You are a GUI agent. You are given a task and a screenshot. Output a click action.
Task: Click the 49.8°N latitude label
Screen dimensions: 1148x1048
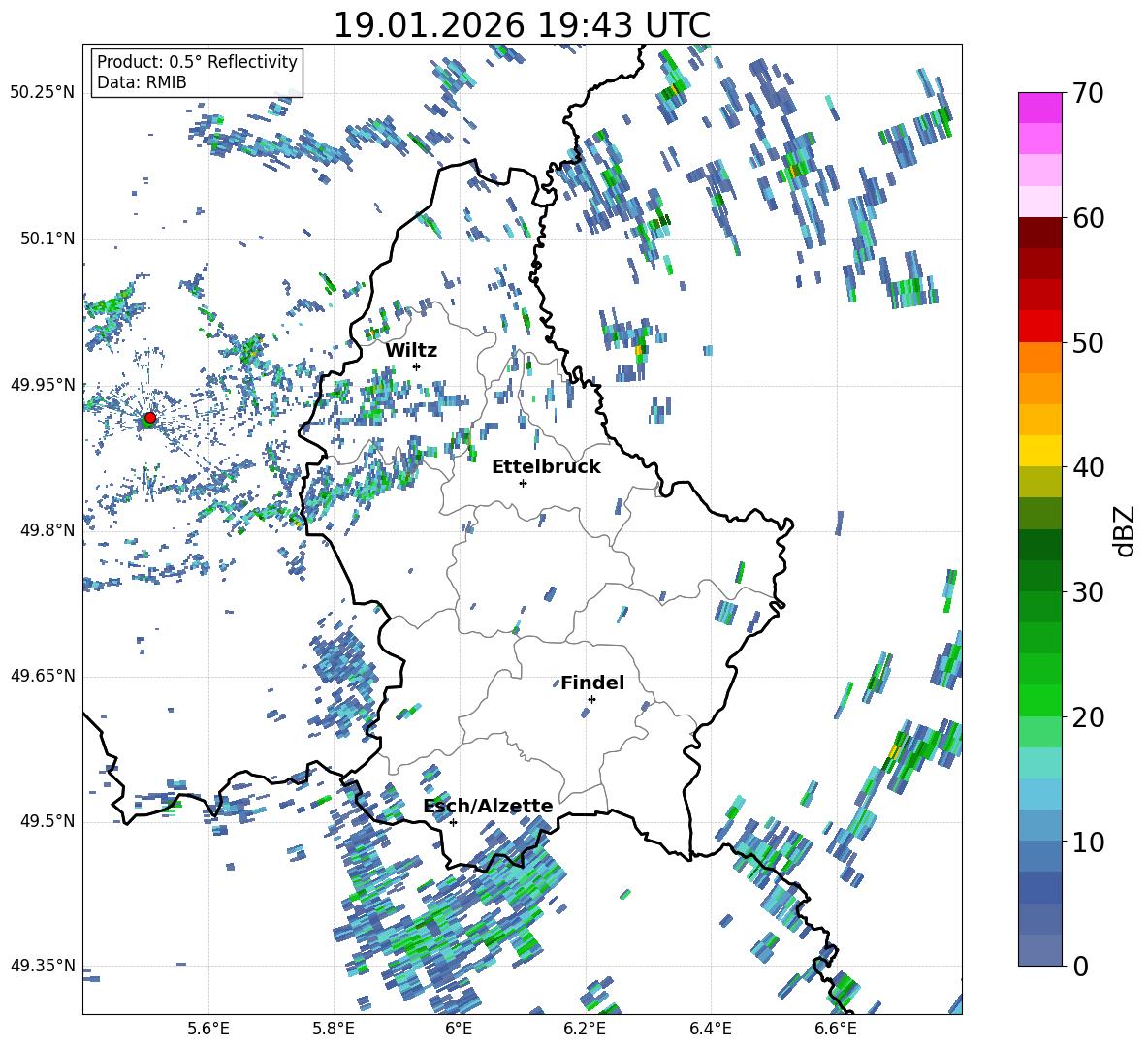[47, 530]
